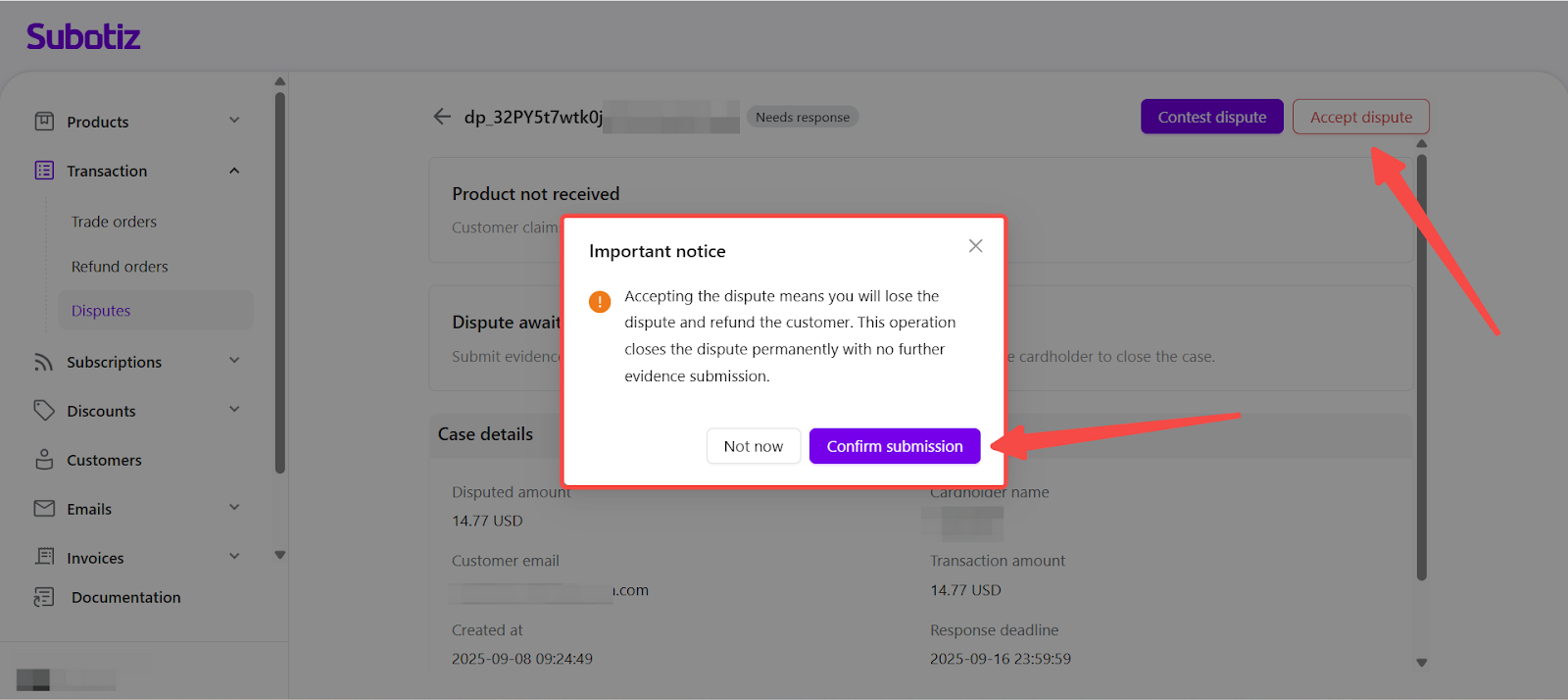Screen dimensions: 1568x700
Task: Click the Subscriptions feed icon
Action: pyautogui.click(x=44, y=362)
